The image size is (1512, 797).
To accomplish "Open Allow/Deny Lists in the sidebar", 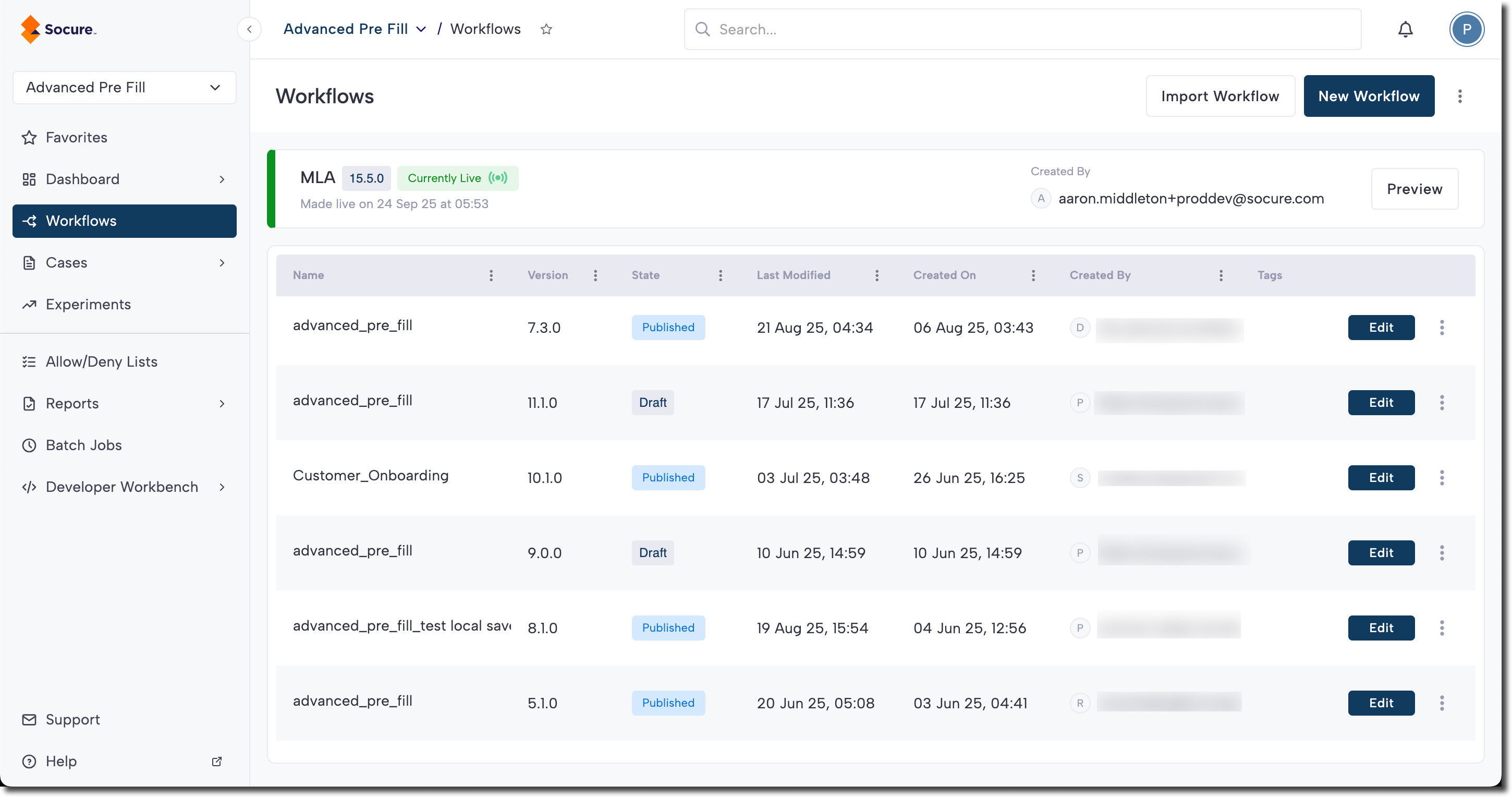I will [101, 362].
